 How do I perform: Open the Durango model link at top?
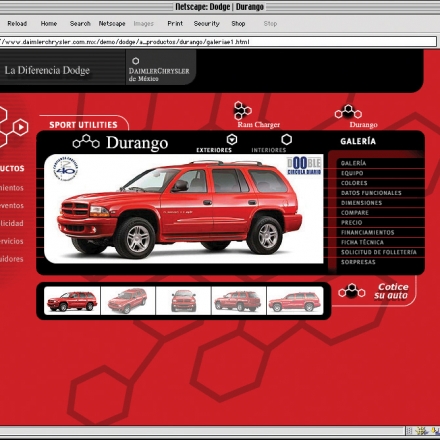[363, 125]
